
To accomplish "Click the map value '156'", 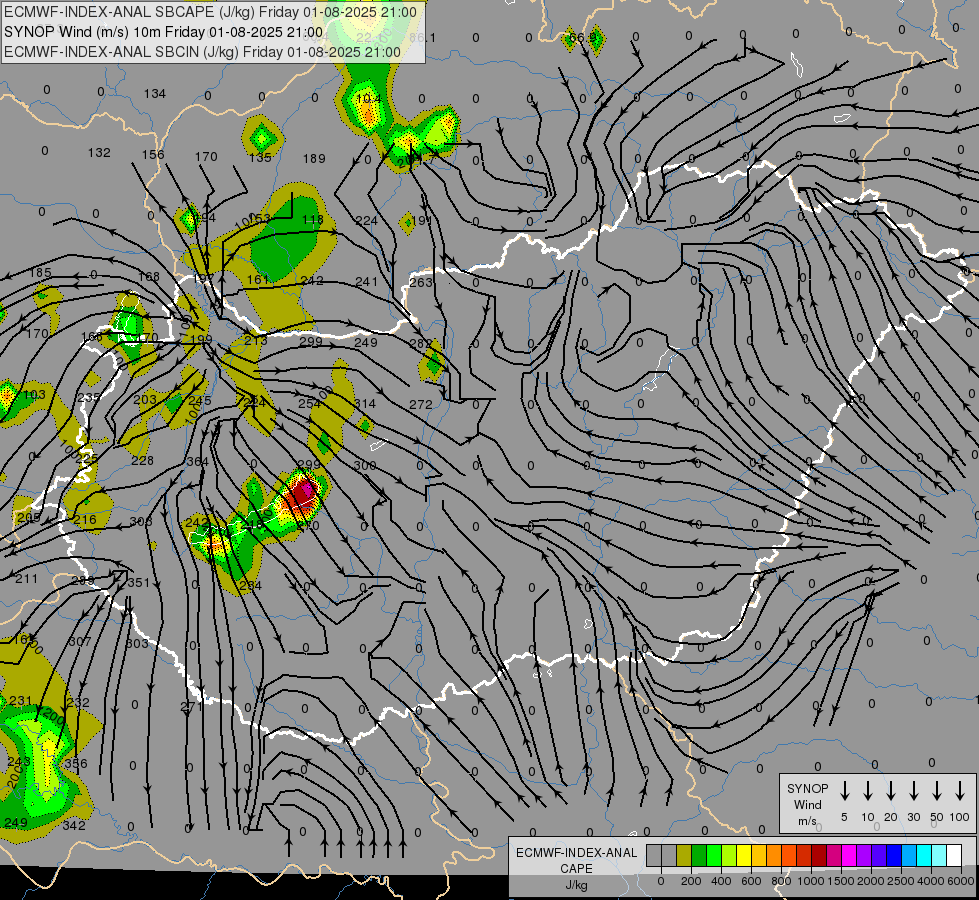I will click(x=153, y=154).
